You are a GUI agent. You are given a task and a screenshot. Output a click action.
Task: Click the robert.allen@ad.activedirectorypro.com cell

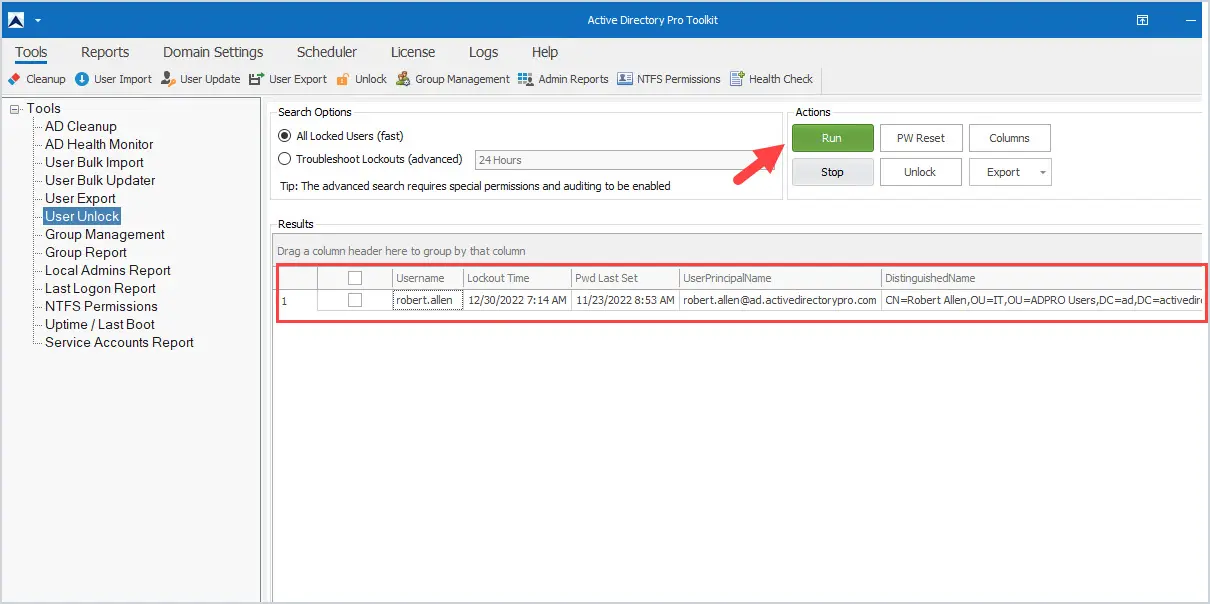(780, 300)
